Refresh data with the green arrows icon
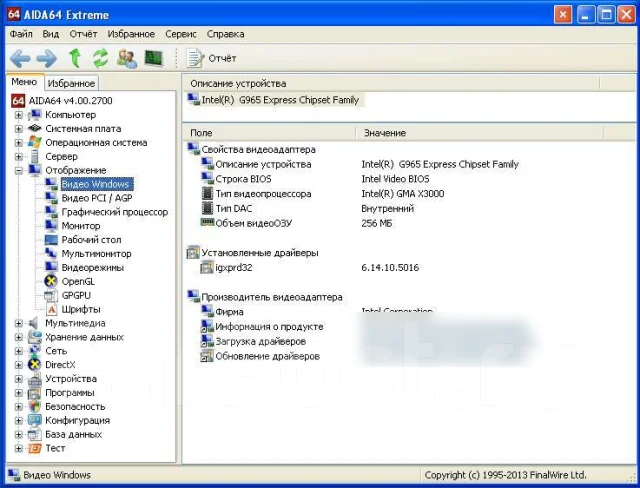Image resolution: width=640 pixels, height=488 pixels. pyautogui.click(x=100, y=58)
